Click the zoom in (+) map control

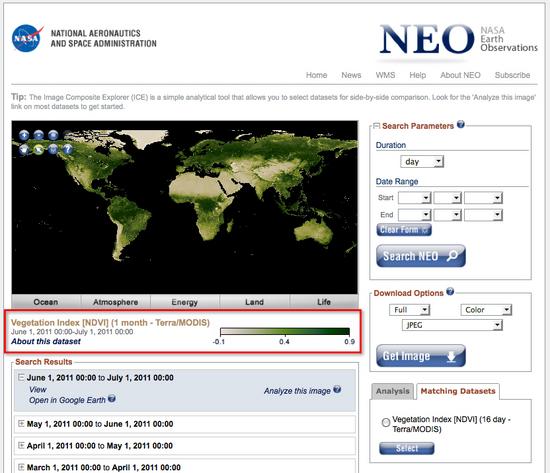point(24,135)
